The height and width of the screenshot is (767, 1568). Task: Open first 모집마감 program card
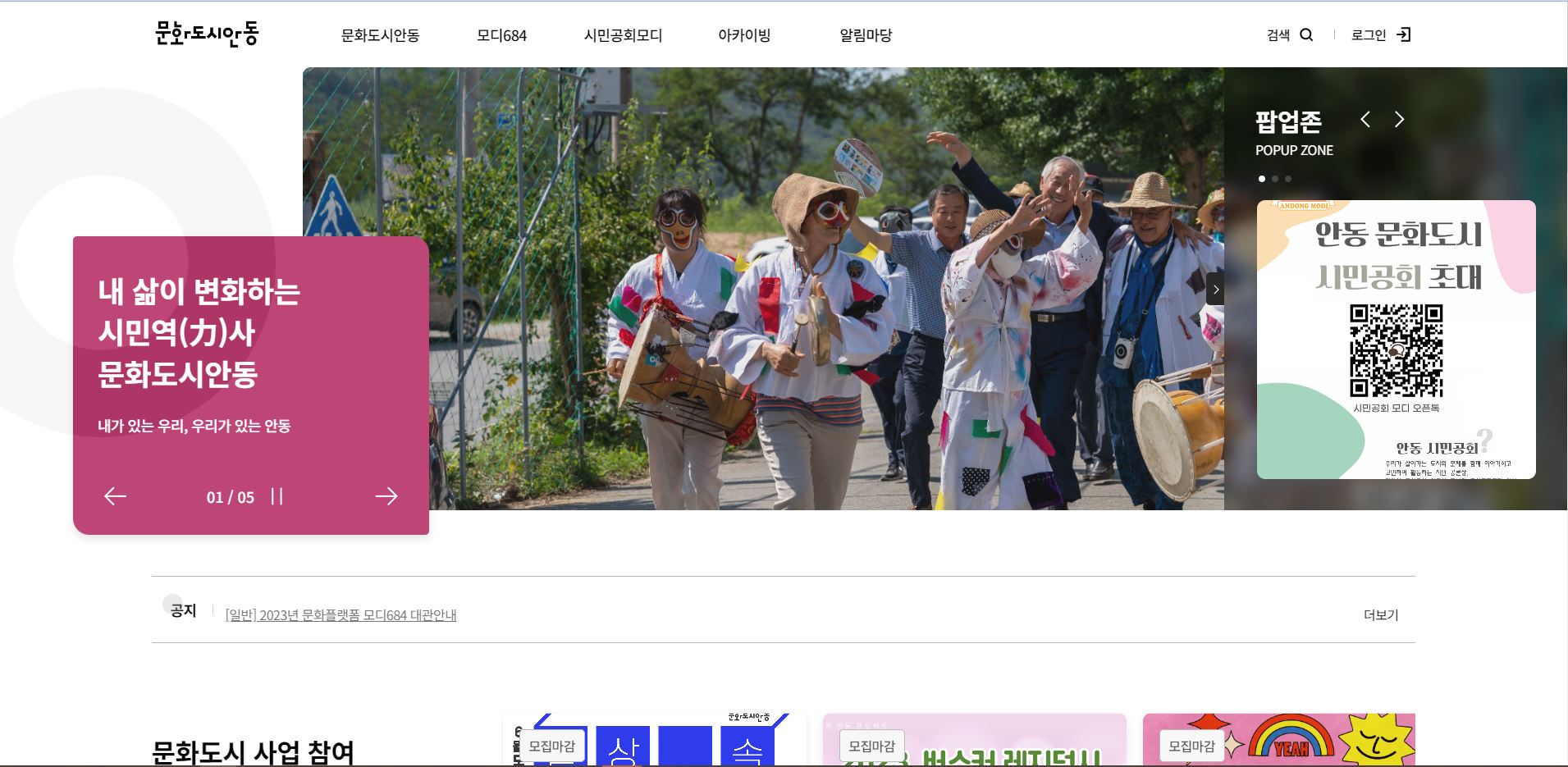pos(655,740)
